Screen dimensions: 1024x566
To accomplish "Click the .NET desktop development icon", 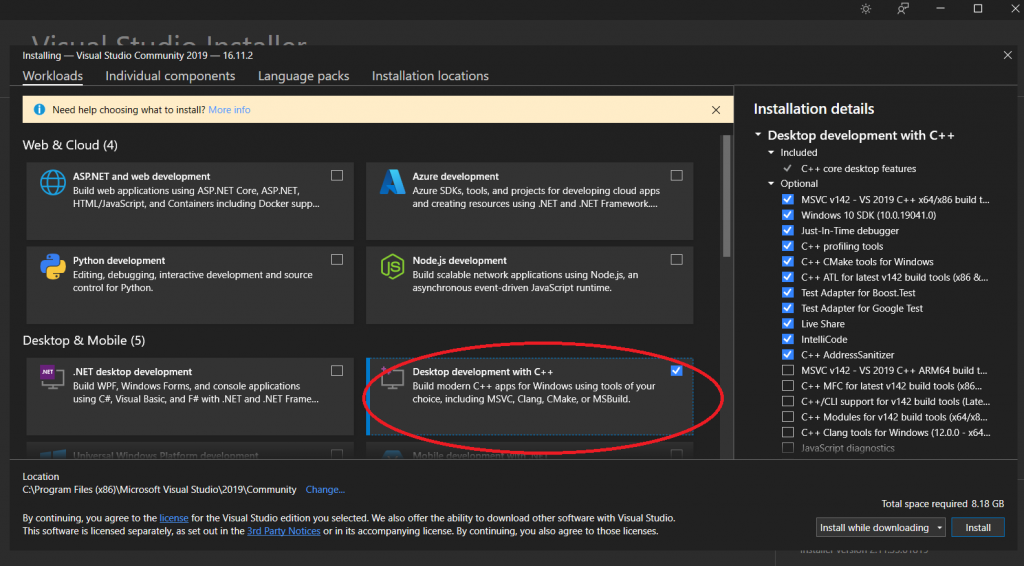I will [52, 377].
